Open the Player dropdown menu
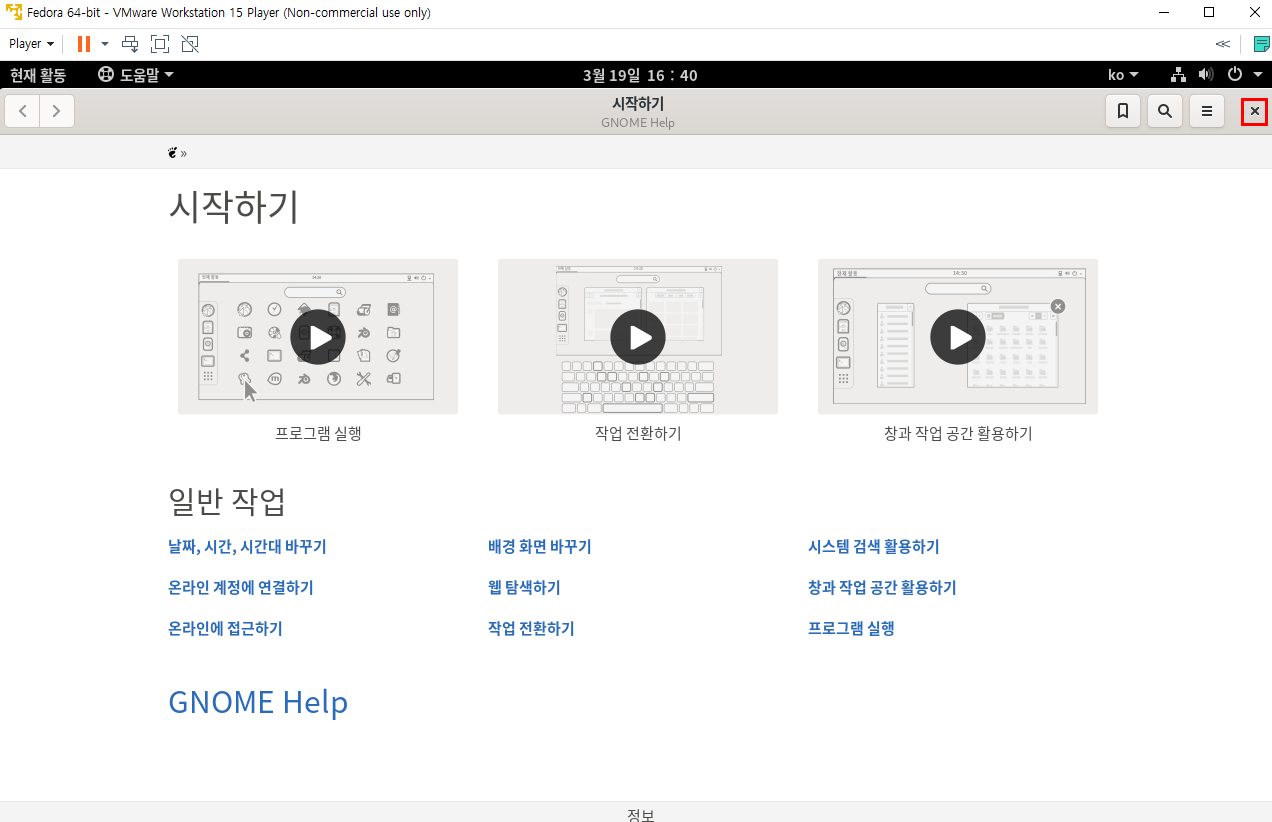This screenshot has width=1272, height=822. [31, 44]
